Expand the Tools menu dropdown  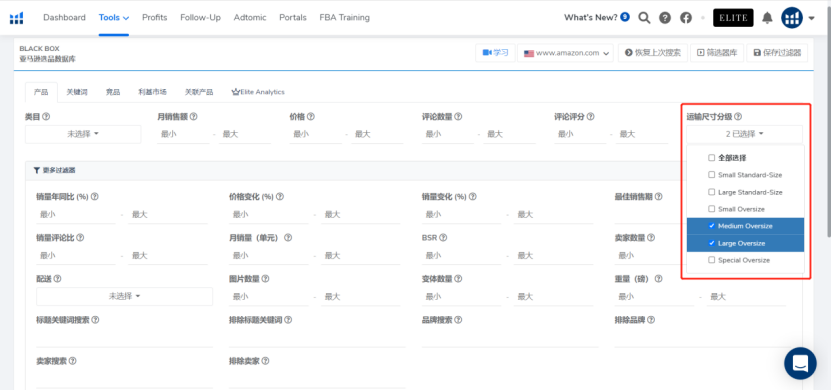coord(113,17)
